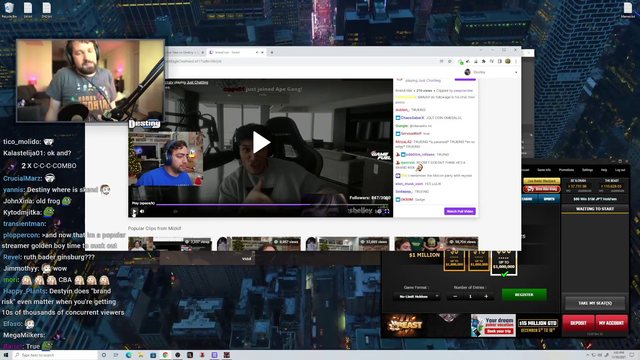Open the clip player settings gear
This screenshot has width=640, height=360.
pos(379,211)
